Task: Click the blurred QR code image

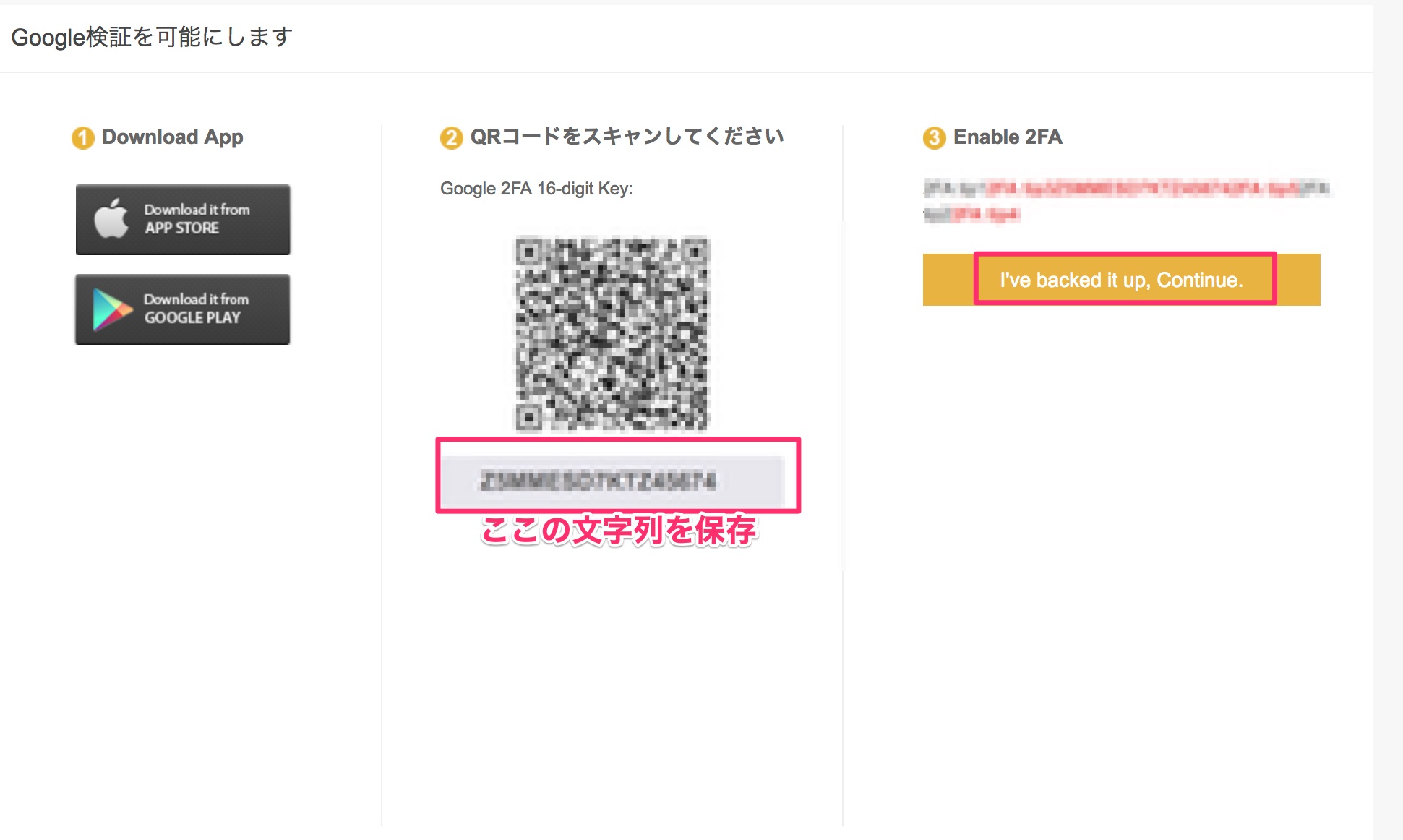Action: [612, 334]
